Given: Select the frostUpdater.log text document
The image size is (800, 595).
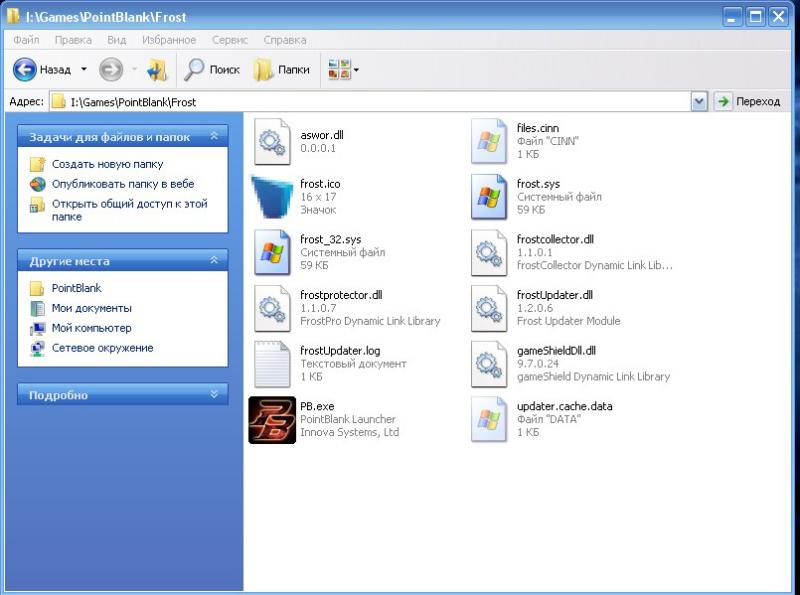Looking at the screenshot, I should pyautogui.click(x=272, y=364).
